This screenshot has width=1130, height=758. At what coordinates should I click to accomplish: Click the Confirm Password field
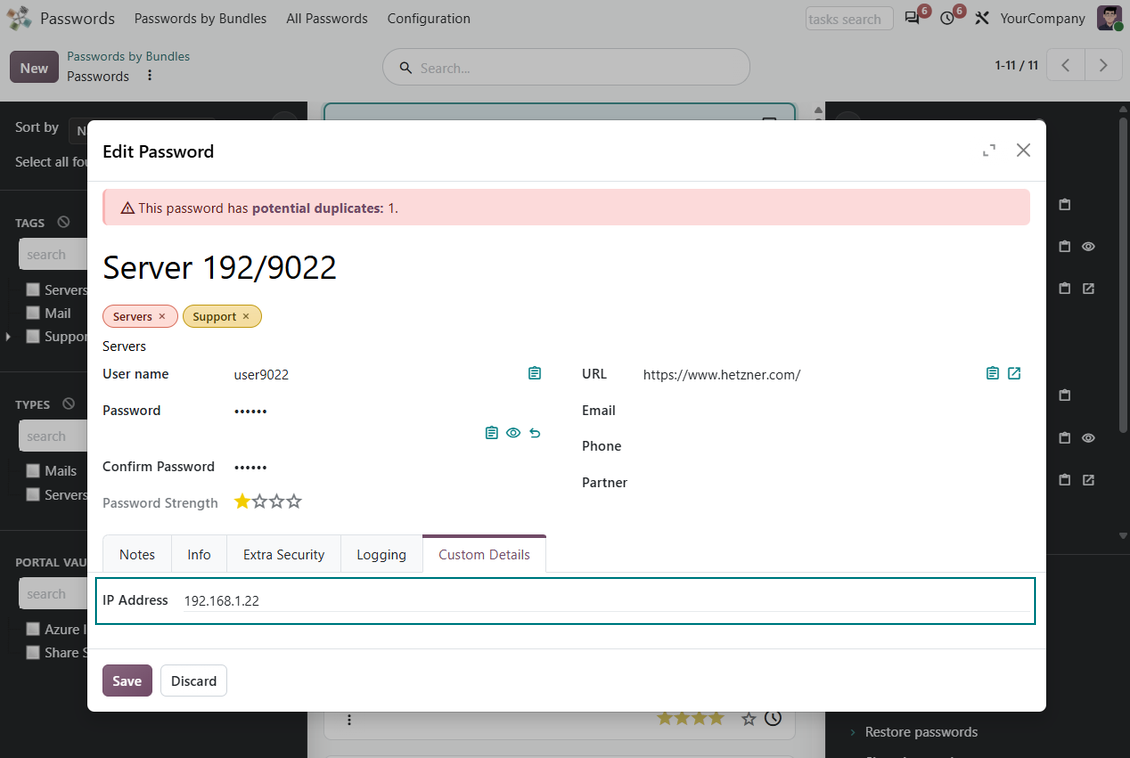[386, 467]
